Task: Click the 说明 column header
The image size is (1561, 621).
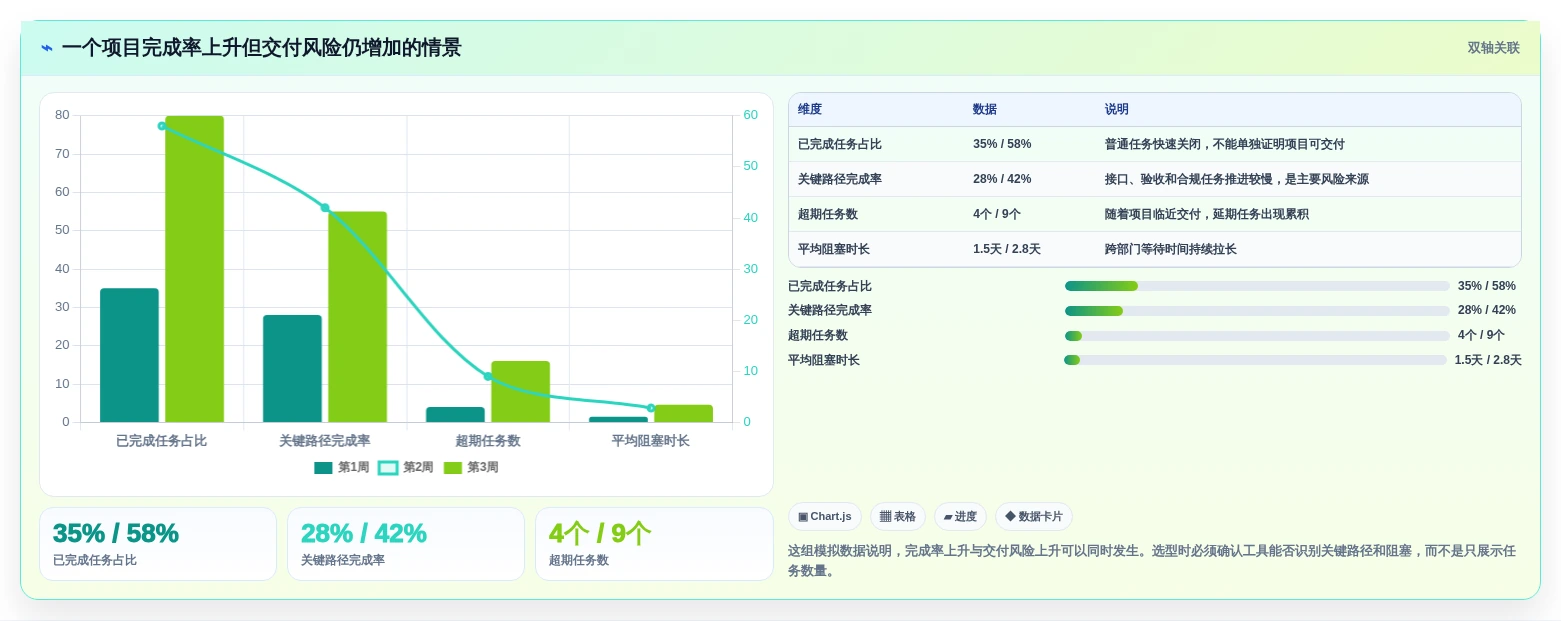Action: (1117, 109)
